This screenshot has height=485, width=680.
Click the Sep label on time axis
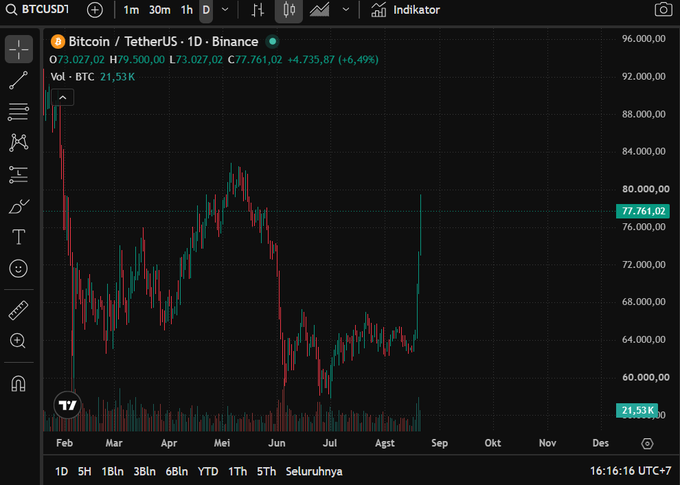(439, 443)
